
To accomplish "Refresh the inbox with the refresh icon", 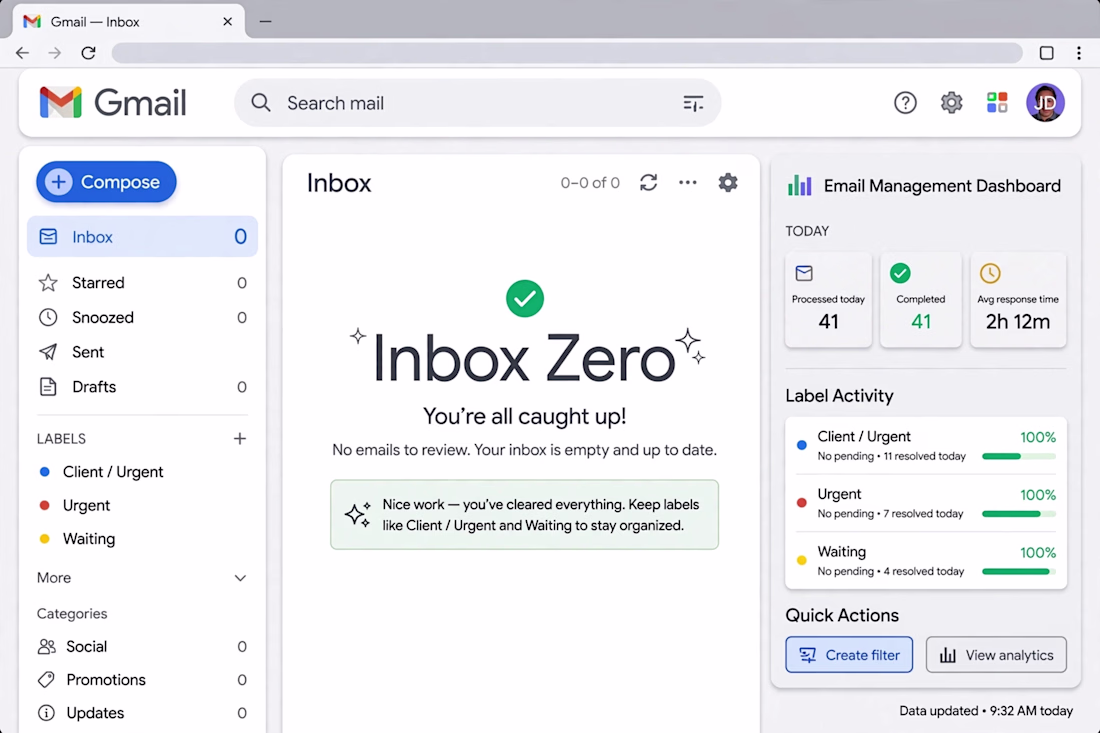I will click(648, 182).
